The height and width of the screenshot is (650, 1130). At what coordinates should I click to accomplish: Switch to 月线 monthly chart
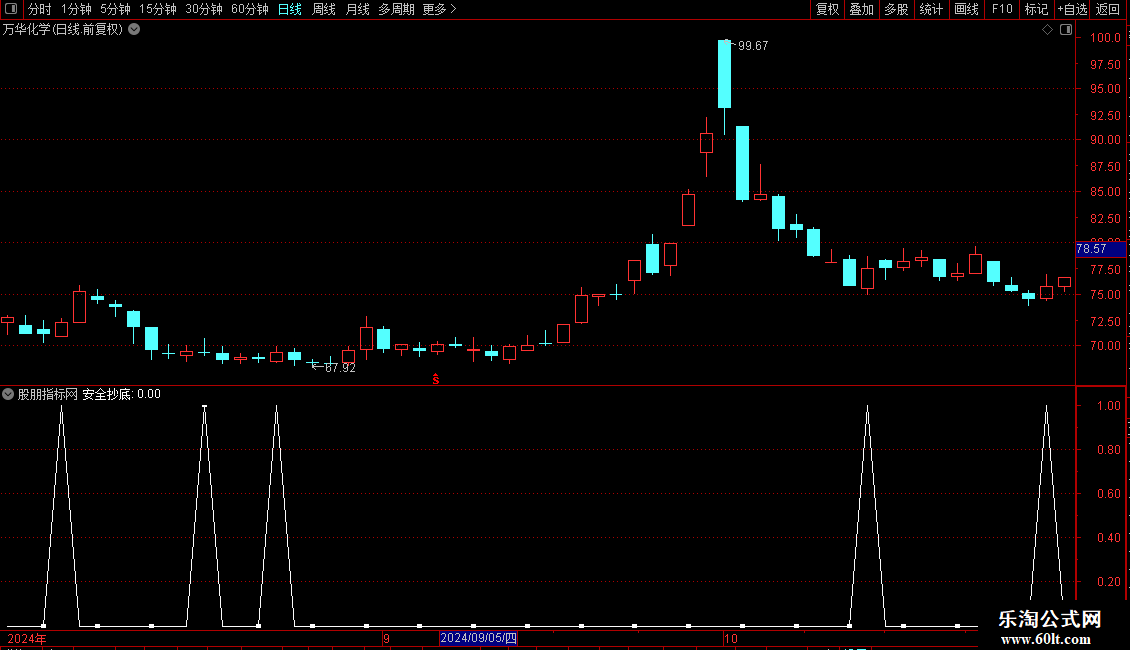(x=357, y=9)
